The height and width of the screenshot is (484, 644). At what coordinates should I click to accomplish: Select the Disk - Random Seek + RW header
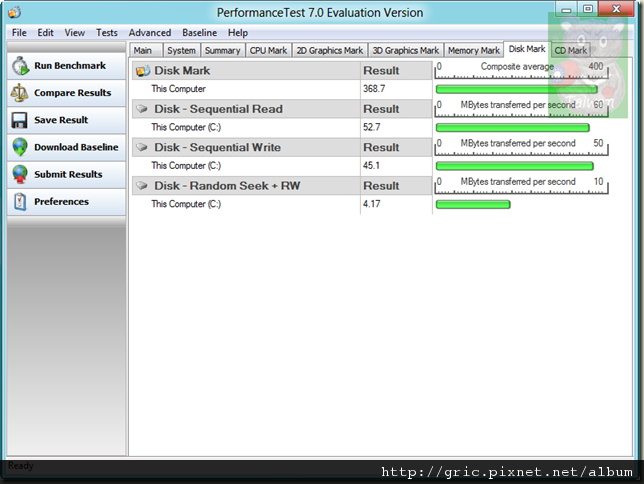[x=227, y=185]
